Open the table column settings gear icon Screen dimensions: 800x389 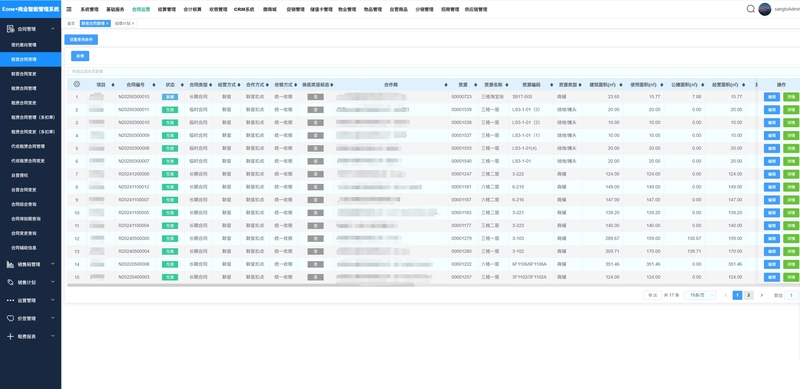[77, 84]
